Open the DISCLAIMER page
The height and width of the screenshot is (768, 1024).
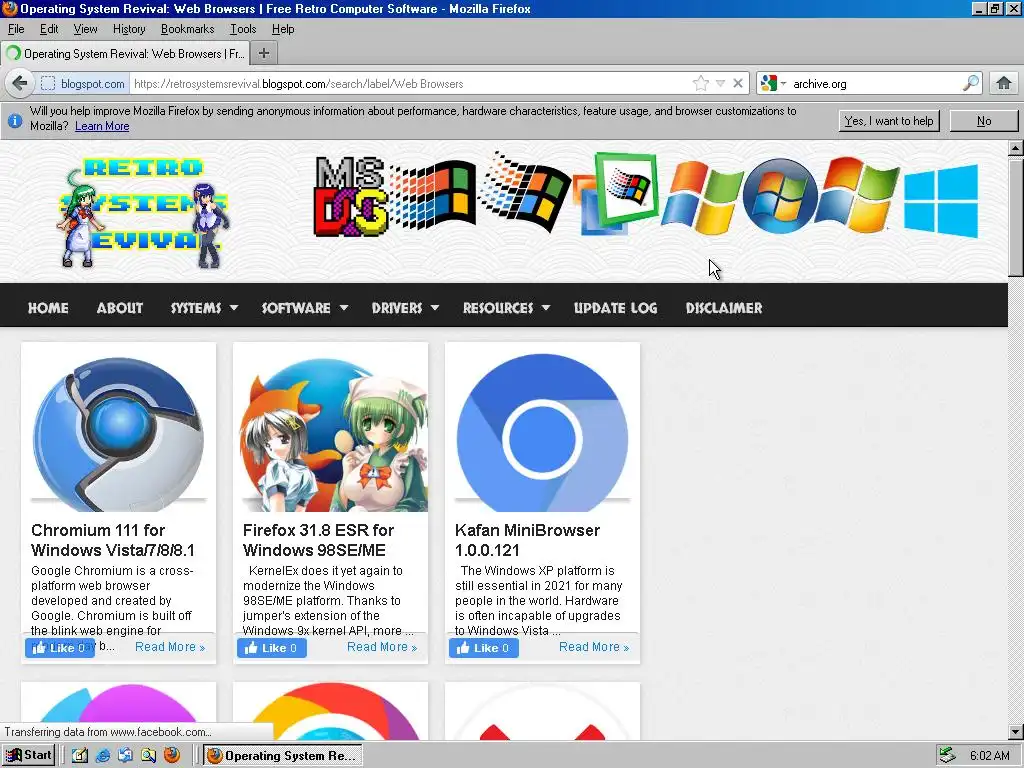point(724,308)
